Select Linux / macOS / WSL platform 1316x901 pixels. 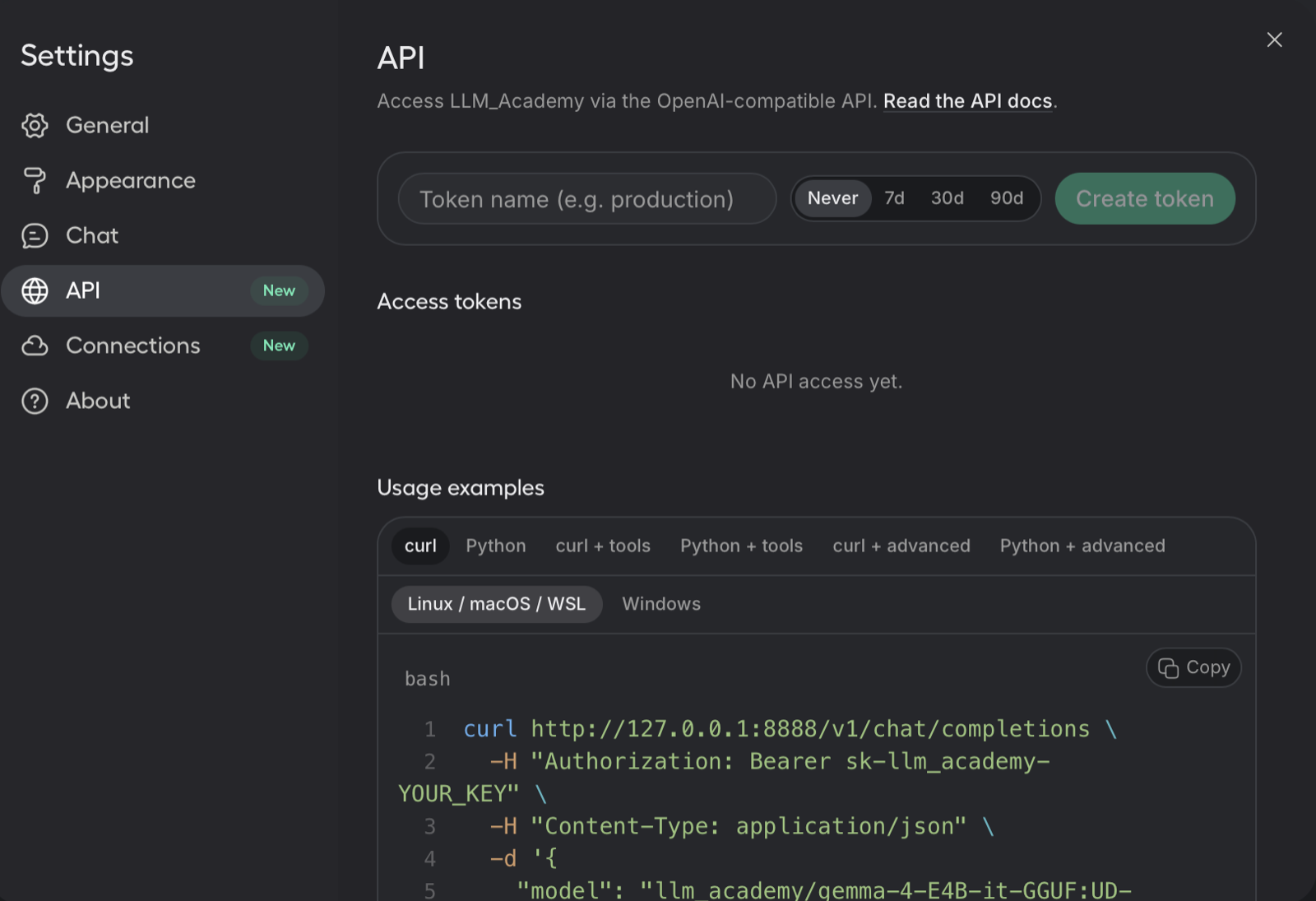tap(497, 604)
